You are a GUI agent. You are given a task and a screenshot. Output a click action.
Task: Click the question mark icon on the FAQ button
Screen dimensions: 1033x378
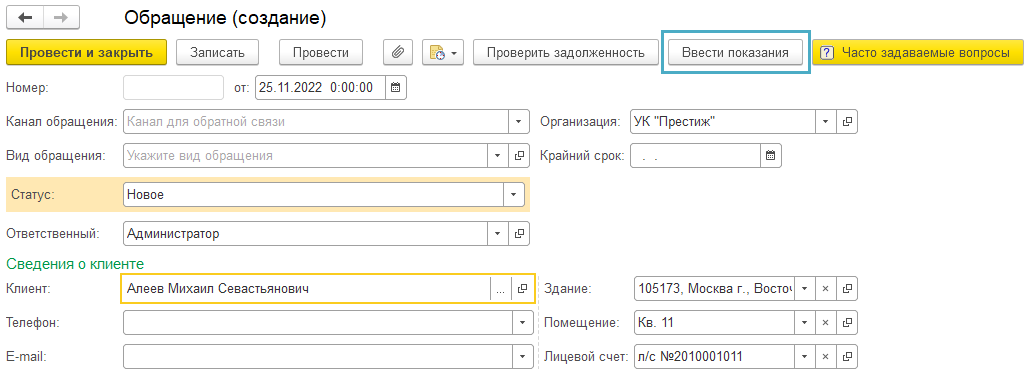point(827,53)
